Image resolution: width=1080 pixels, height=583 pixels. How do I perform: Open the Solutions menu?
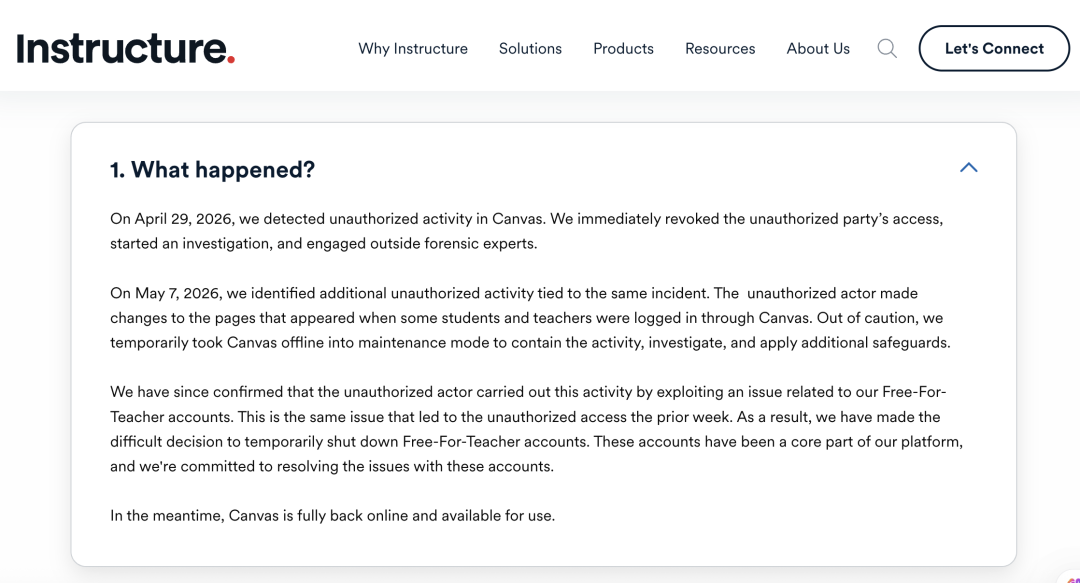tap(530, 48)
